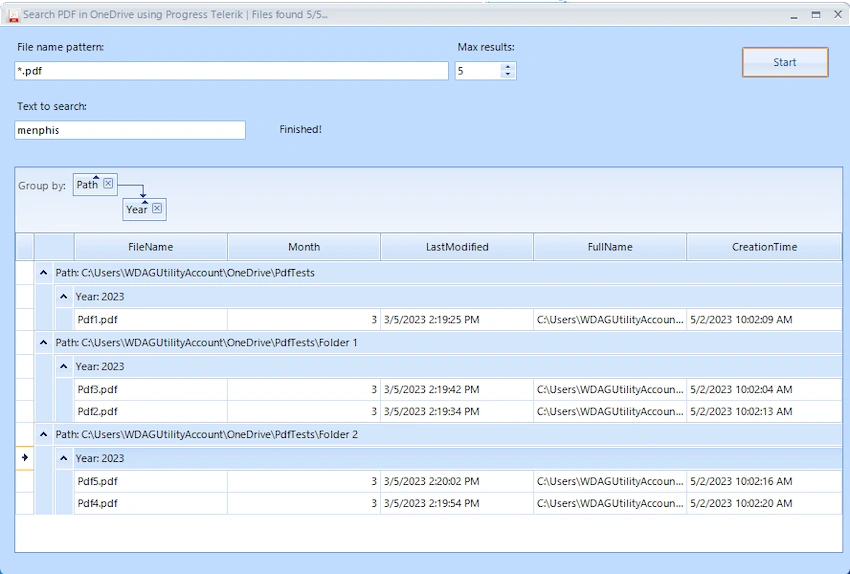This screenshot has height=574, width=850.
Task: Remove the Year grouping with its X
Action: point(157,208)
